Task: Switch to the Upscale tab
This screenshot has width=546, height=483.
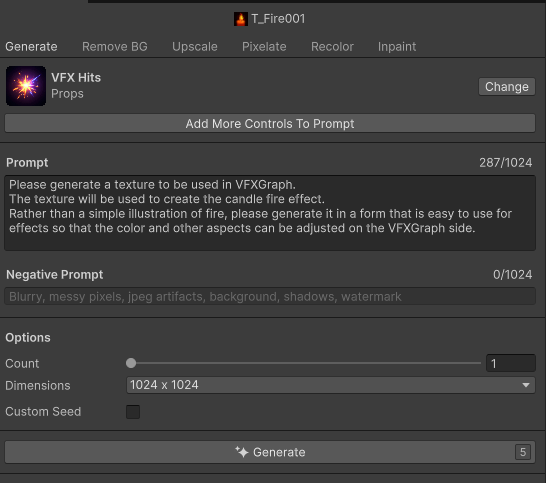Action: click(195, 47)
